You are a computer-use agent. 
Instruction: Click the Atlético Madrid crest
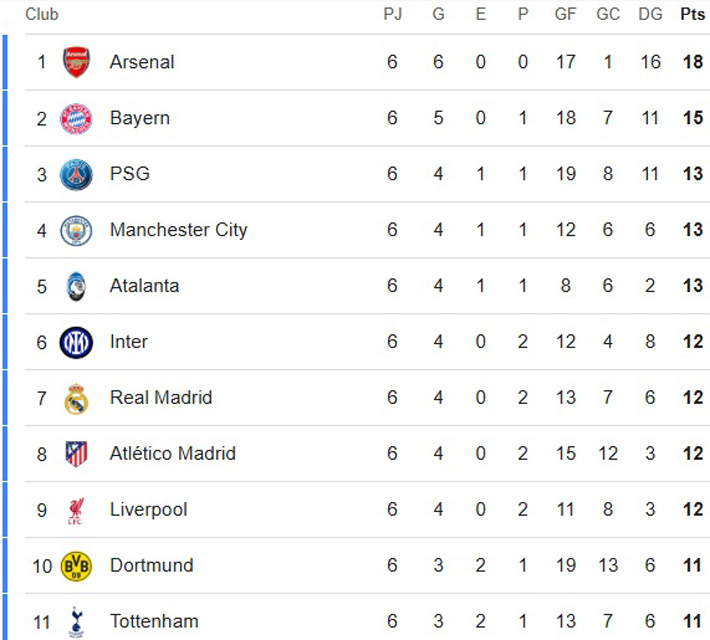76,454
